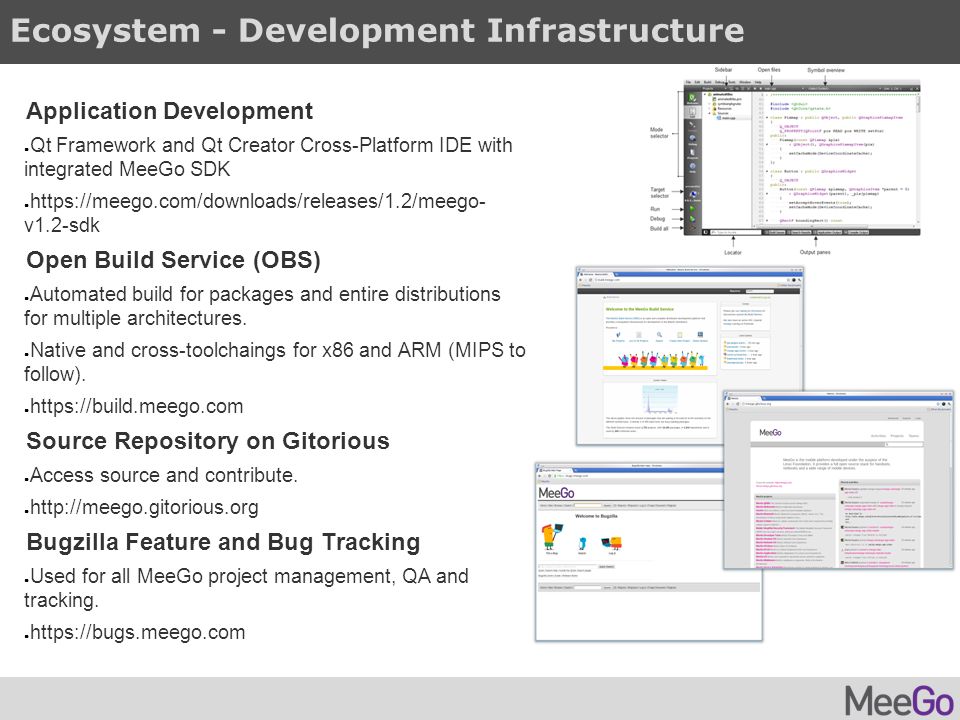Open Help mode in Qt Creator mode selector
Image resolution: width=960 pixels, height=720 pixels.
[692, 168]
